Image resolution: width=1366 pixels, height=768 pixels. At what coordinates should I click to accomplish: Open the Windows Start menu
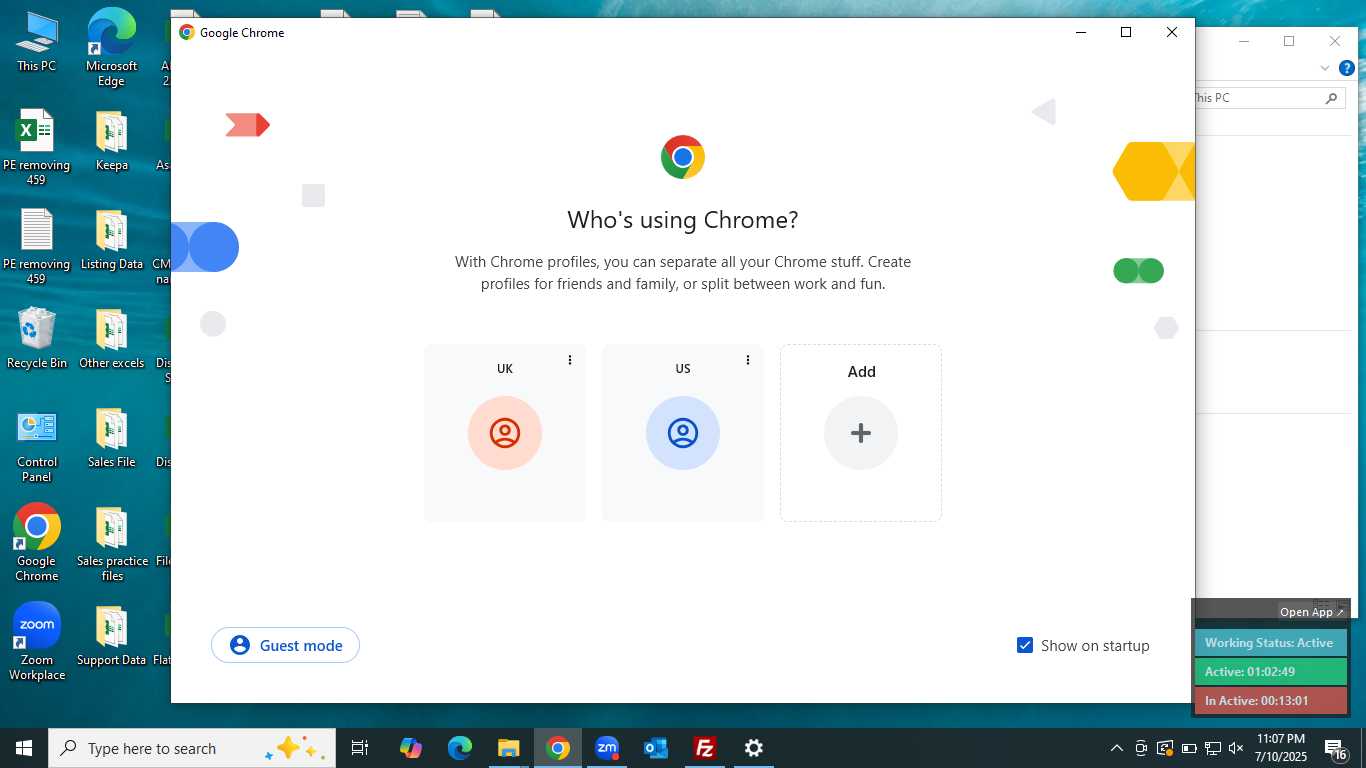click(24, 748)
